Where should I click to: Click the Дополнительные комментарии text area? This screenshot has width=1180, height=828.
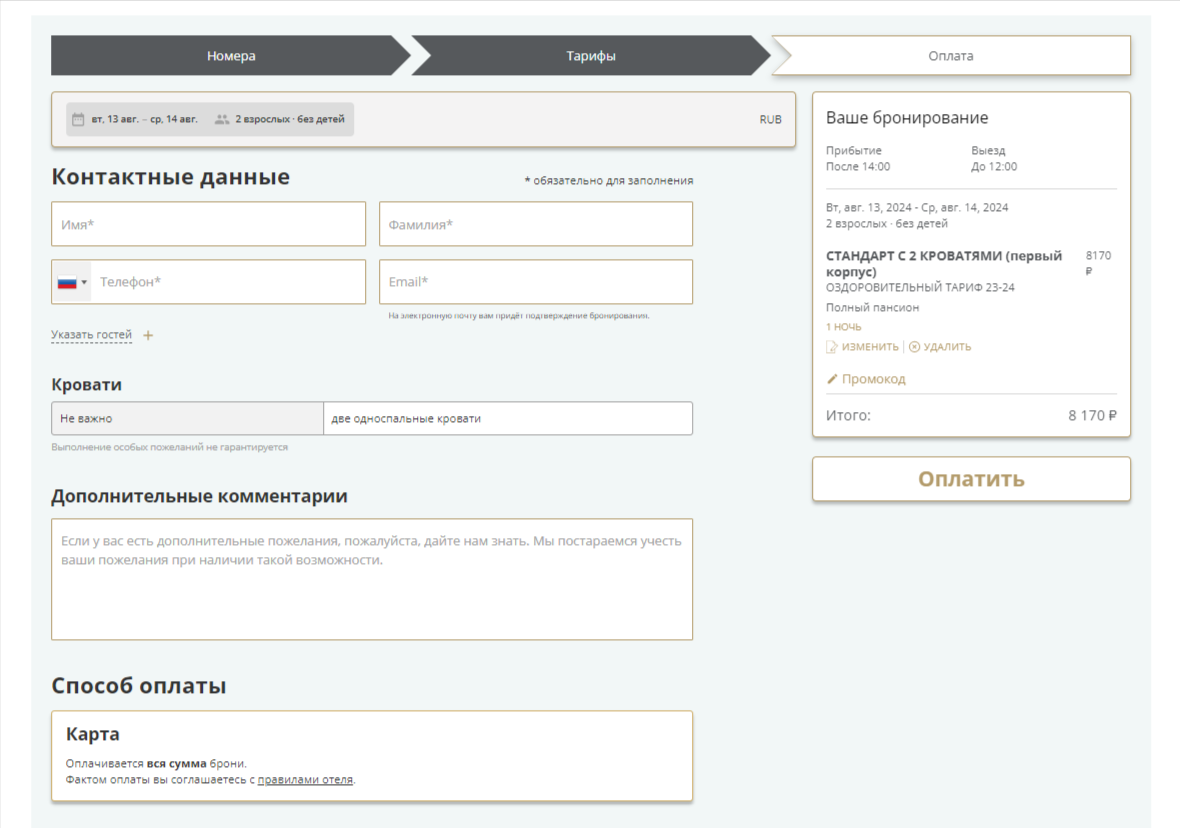(x=371, y=579)
